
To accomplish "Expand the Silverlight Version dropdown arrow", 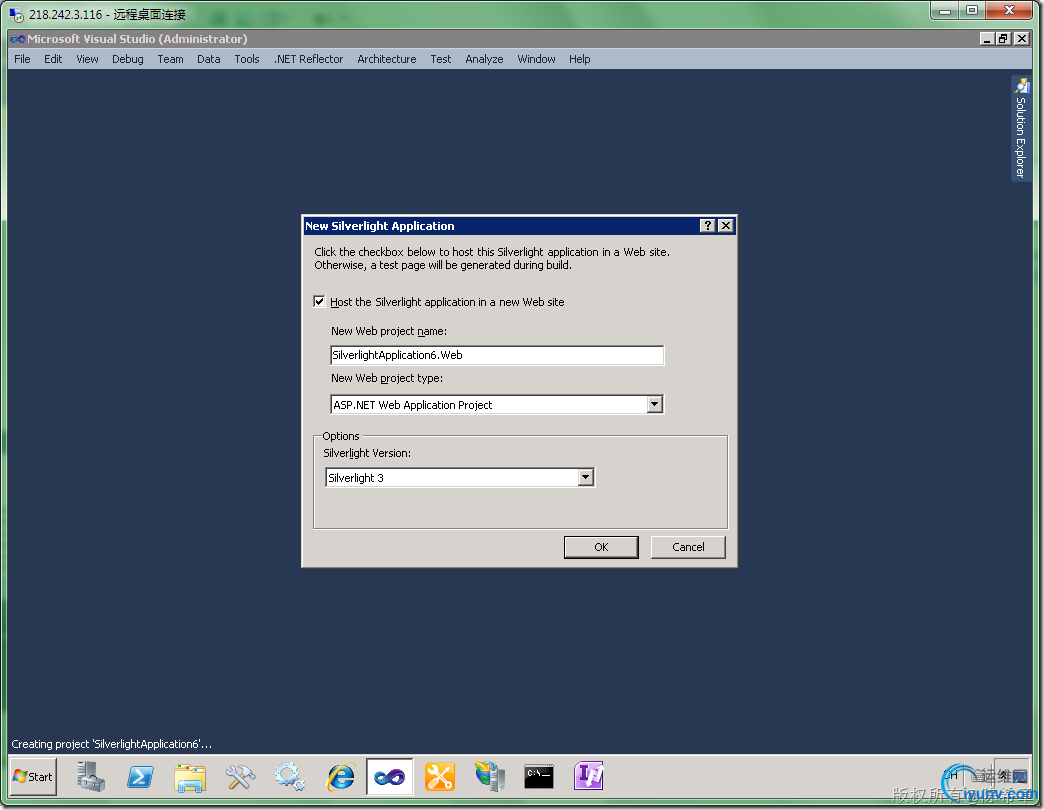I will point(586,477).
